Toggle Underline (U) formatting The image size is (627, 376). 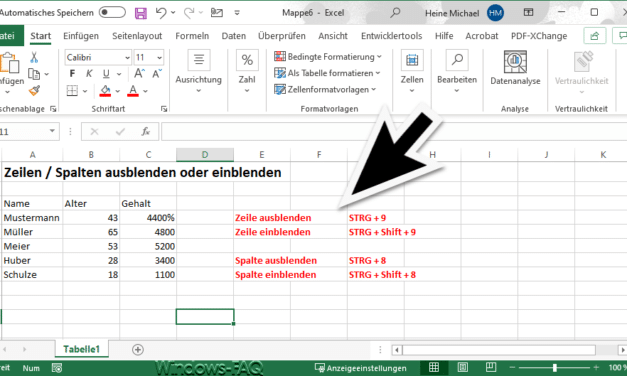pyautogui.click(x=106, y=74)
